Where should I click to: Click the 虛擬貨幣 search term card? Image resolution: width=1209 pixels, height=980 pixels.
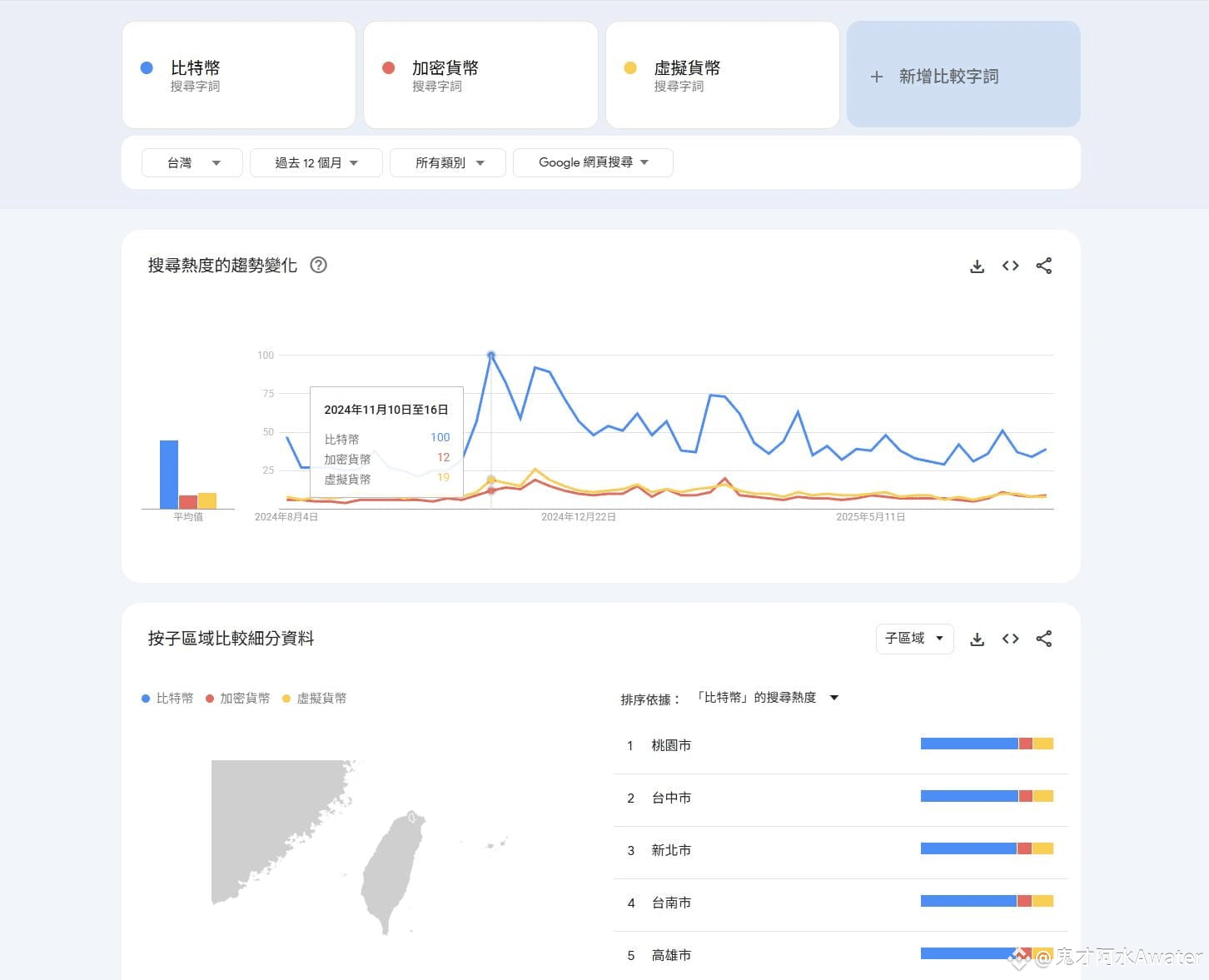tap(722, 75)
